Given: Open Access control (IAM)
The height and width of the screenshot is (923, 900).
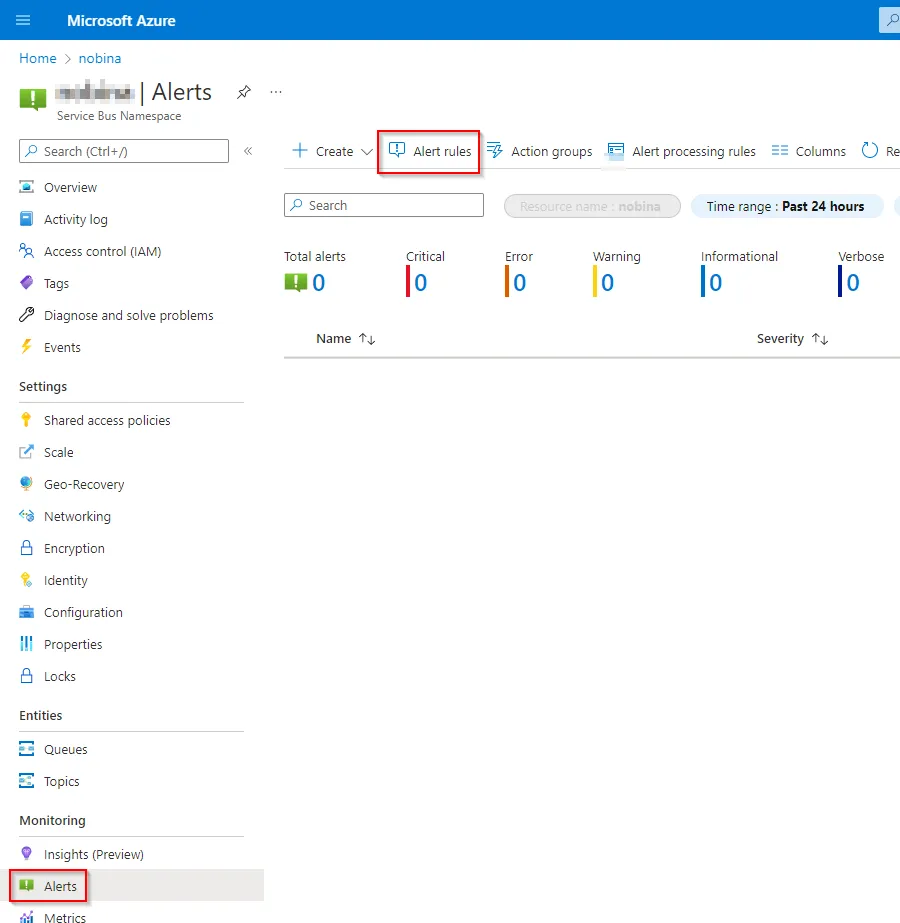Looking at the screenshot, I should [x=102, y=251].
